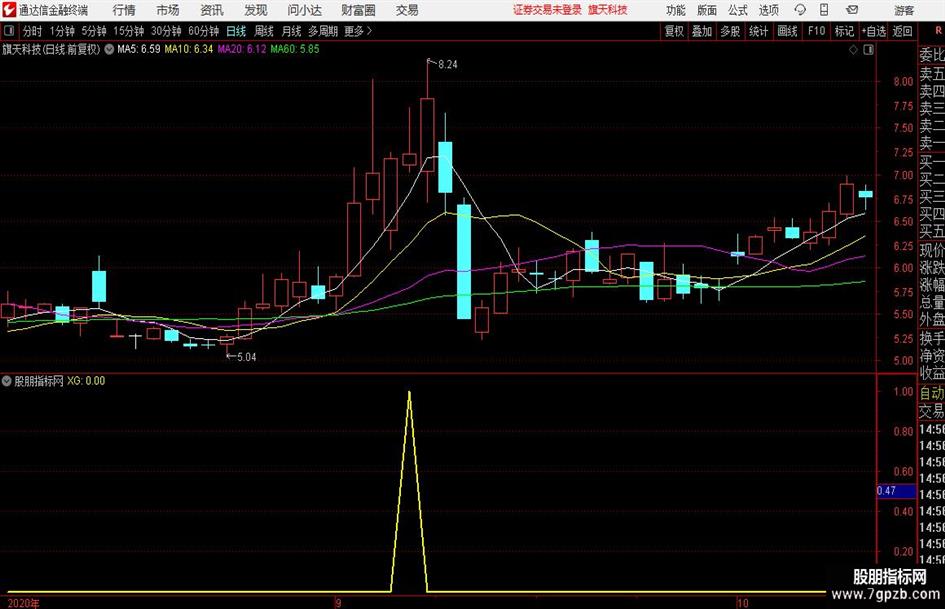The width and height of the screenshot is (945, 609).
Task: Open the 多周期 multi-period view
Action: pyautogui.click(x=323, y=31)
